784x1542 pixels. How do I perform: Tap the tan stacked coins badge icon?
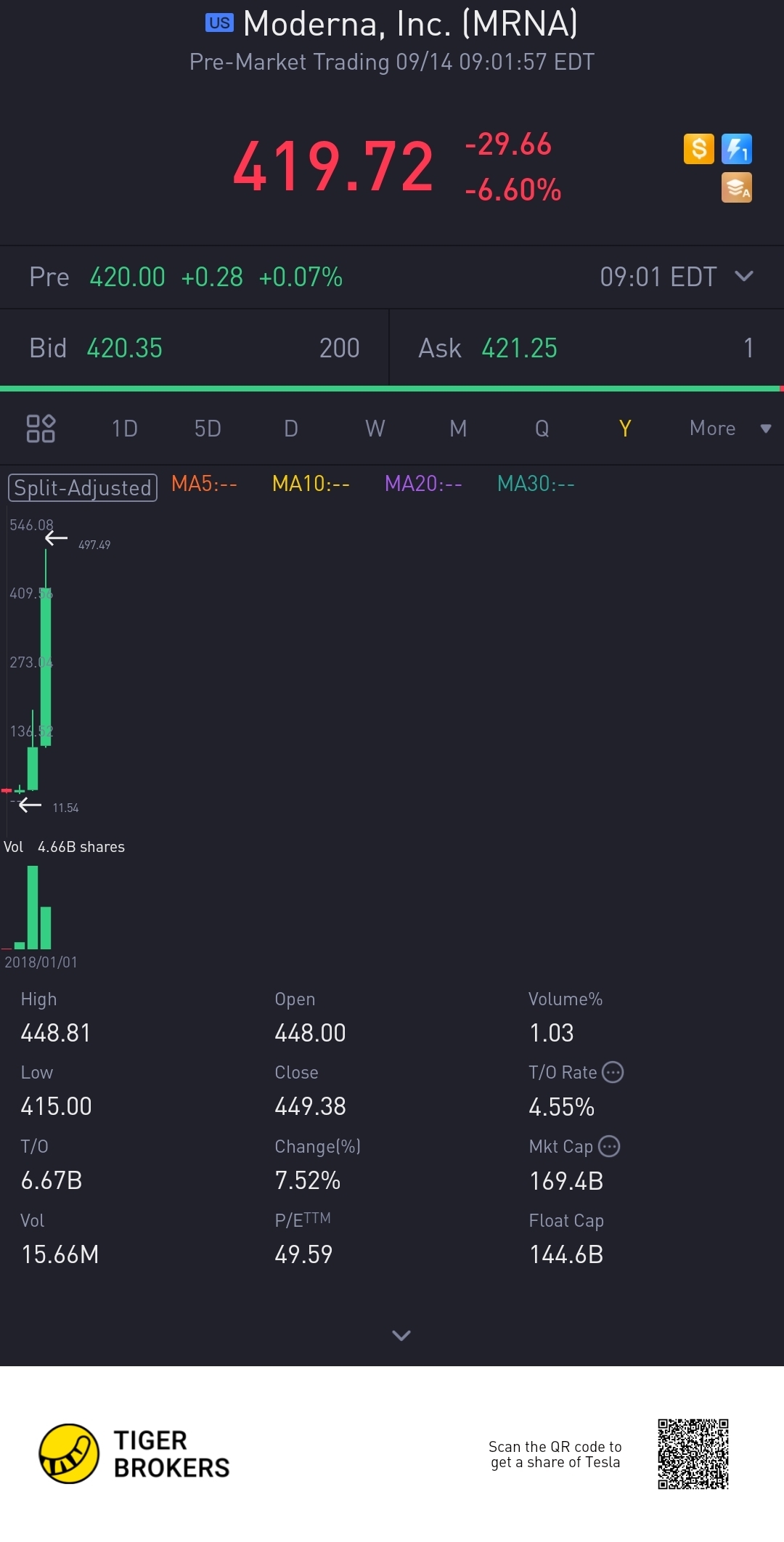[736, 187]
